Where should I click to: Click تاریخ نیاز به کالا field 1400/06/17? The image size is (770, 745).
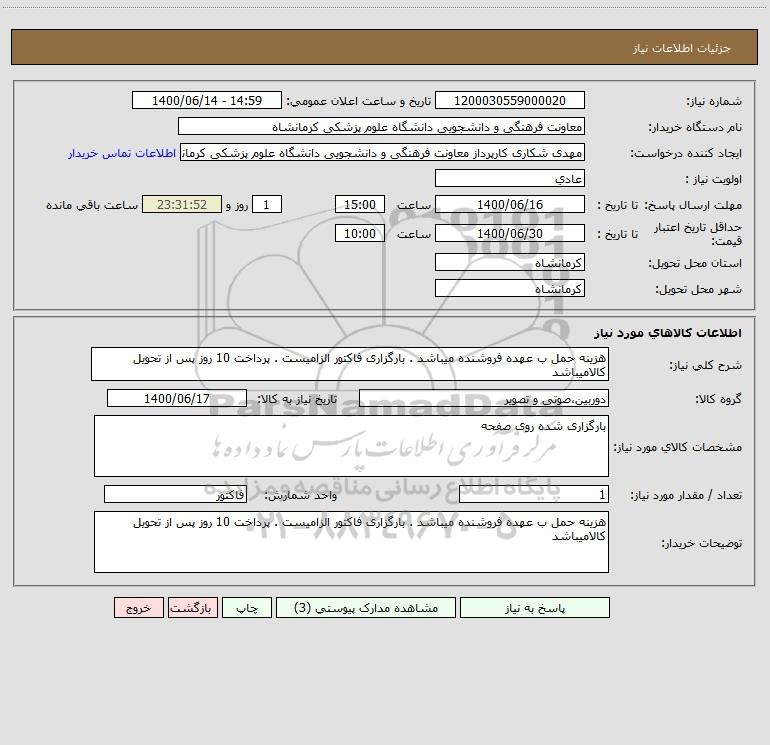coord(177,398)
